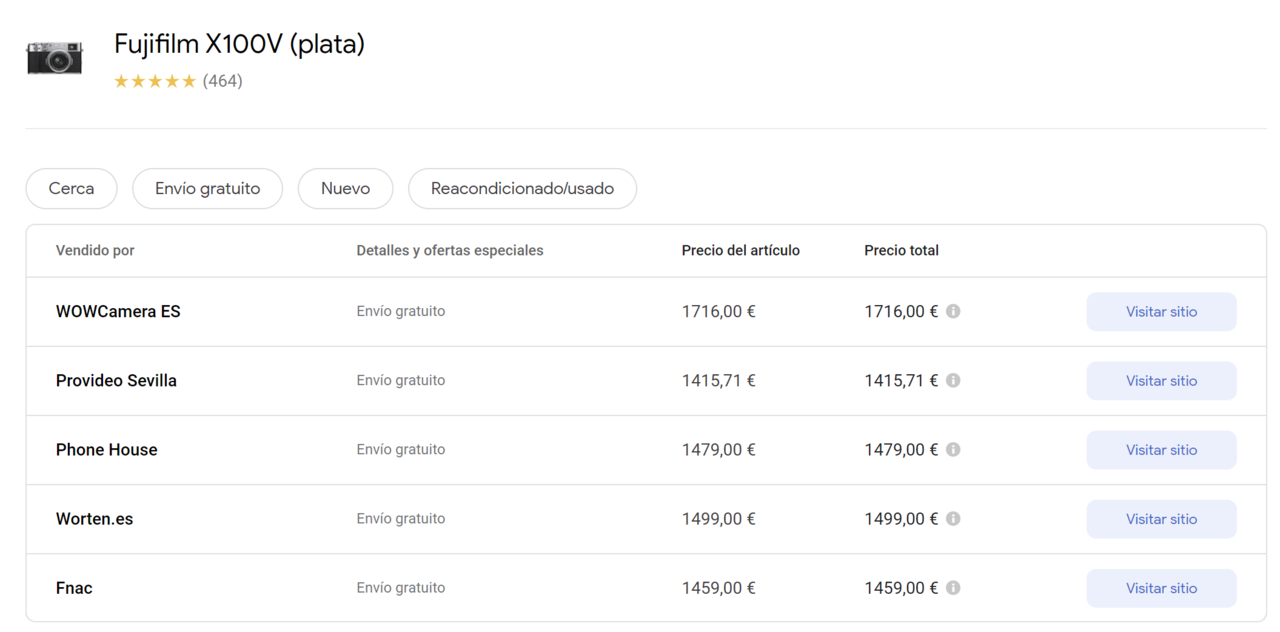This screenshot has height=632, width=1280.
Task: Click WOWCamera ES item price 1716,00 €
Action: tap(719, 311)
